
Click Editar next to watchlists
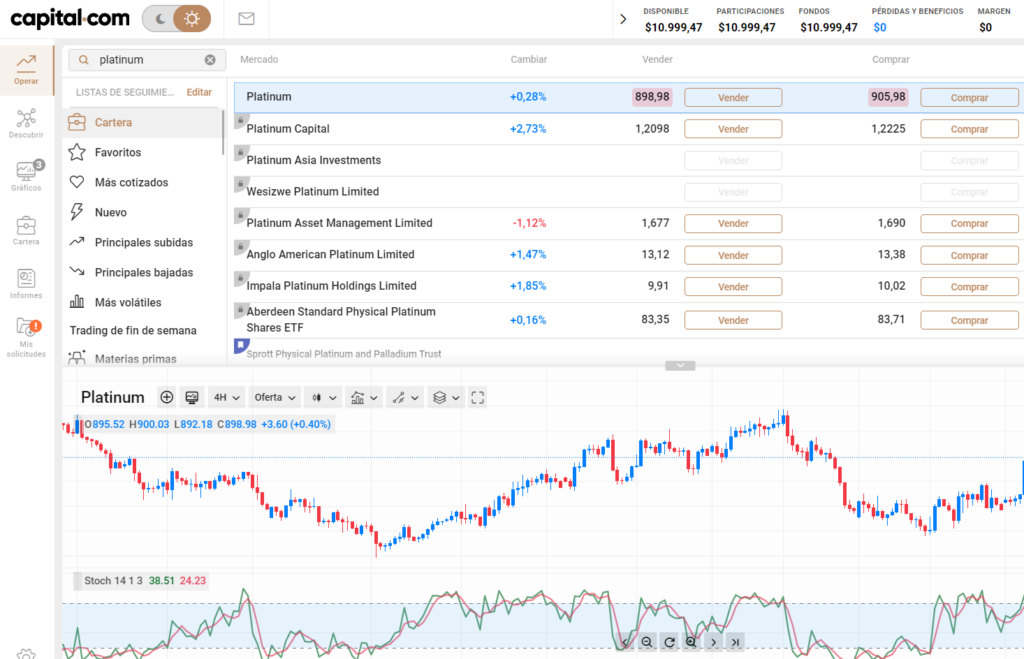click(x=199, y=92)
